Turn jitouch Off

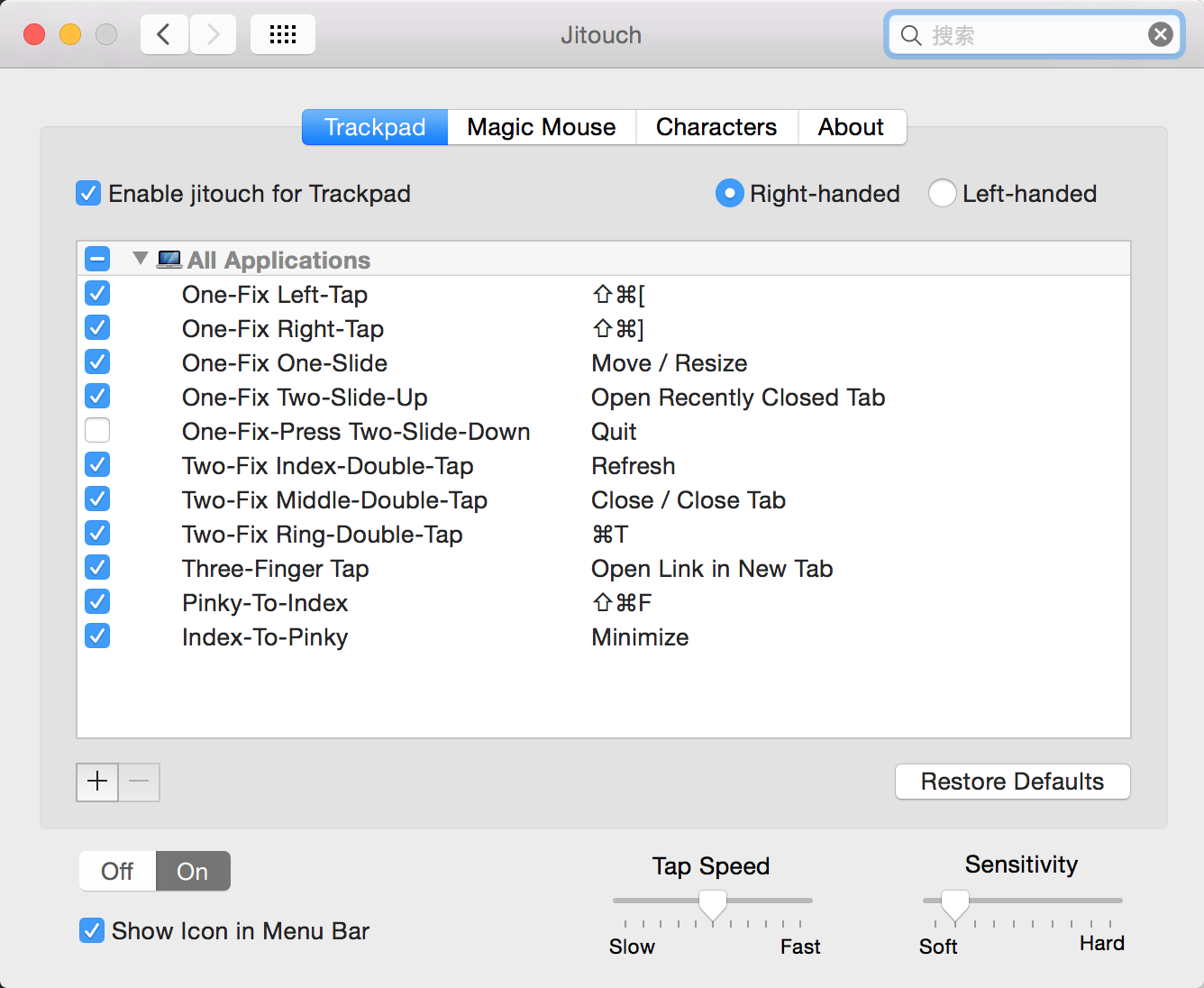tap(117, 872)
